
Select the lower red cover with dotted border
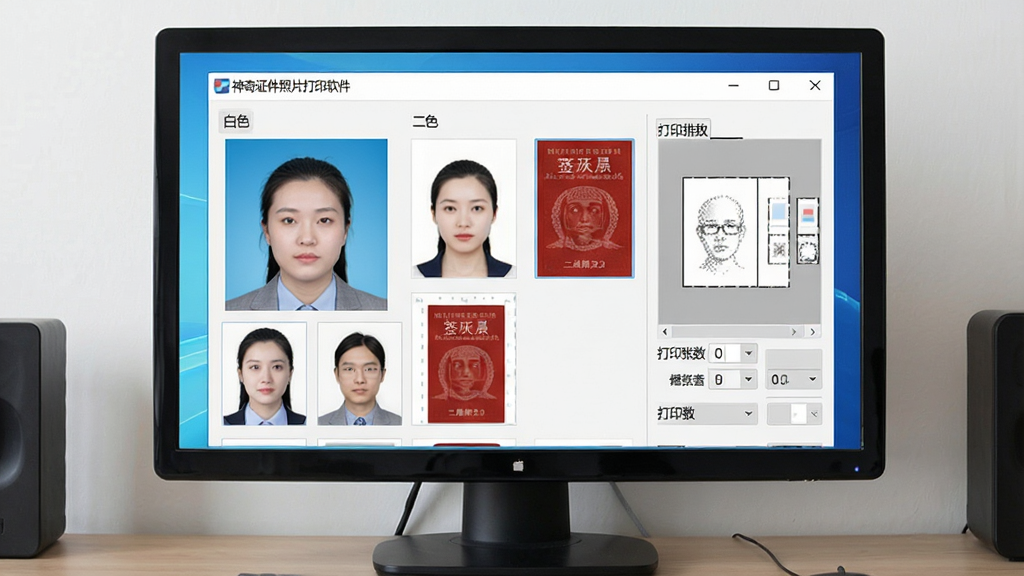[x=464, y=359]
